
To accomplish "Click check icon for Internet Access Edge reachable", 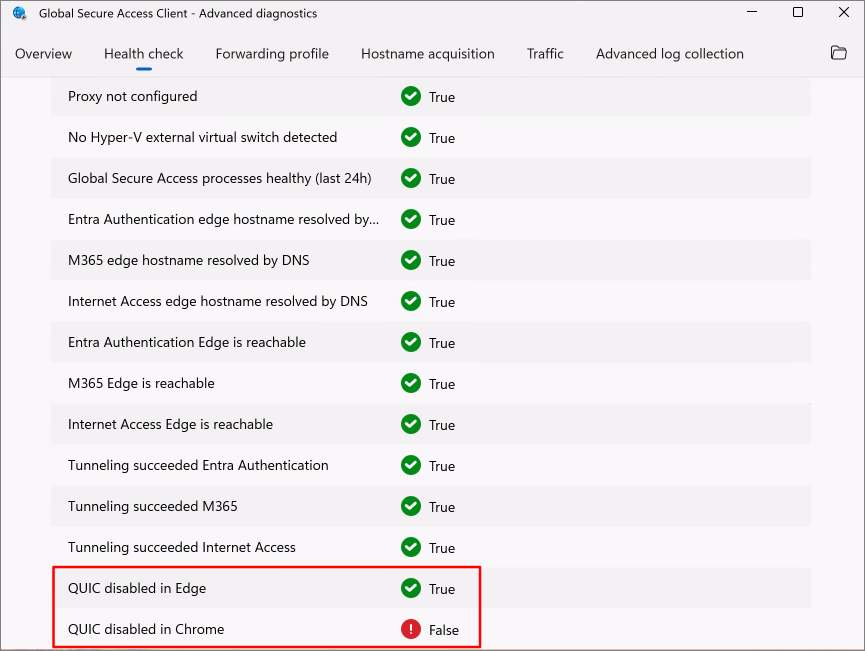I will pyautogui.click(x=410, y=424).
